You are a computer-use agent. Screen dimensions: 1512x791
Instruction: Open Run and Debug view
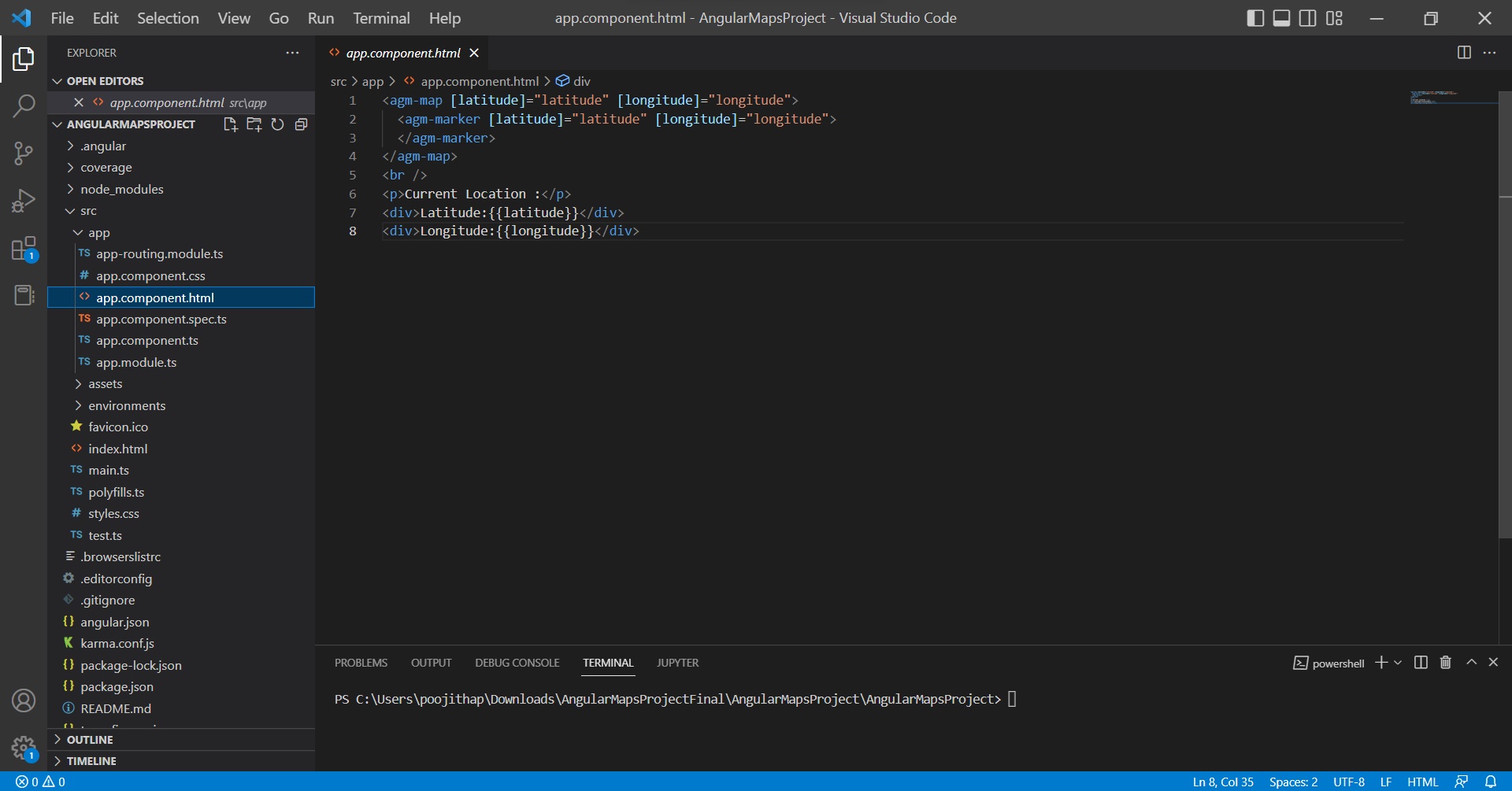[24, 201]
